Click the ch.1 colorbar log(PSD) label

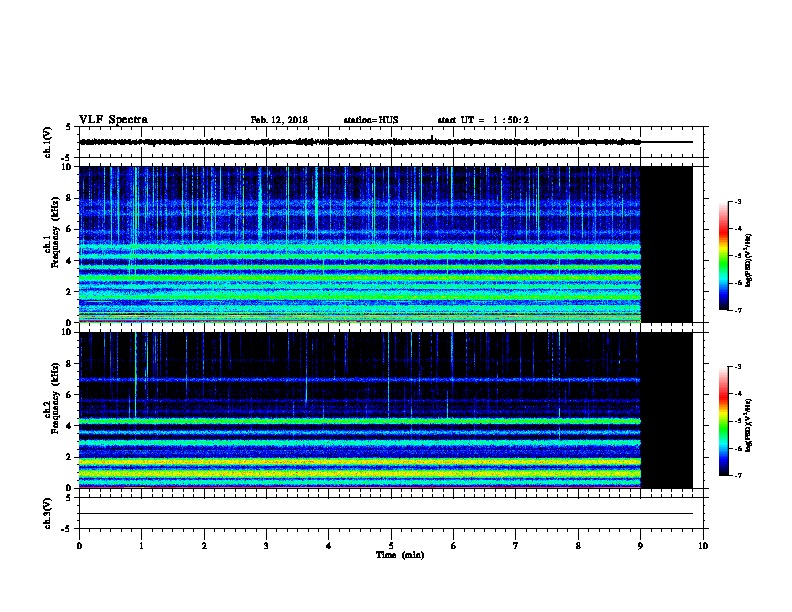tap(748, 260)
